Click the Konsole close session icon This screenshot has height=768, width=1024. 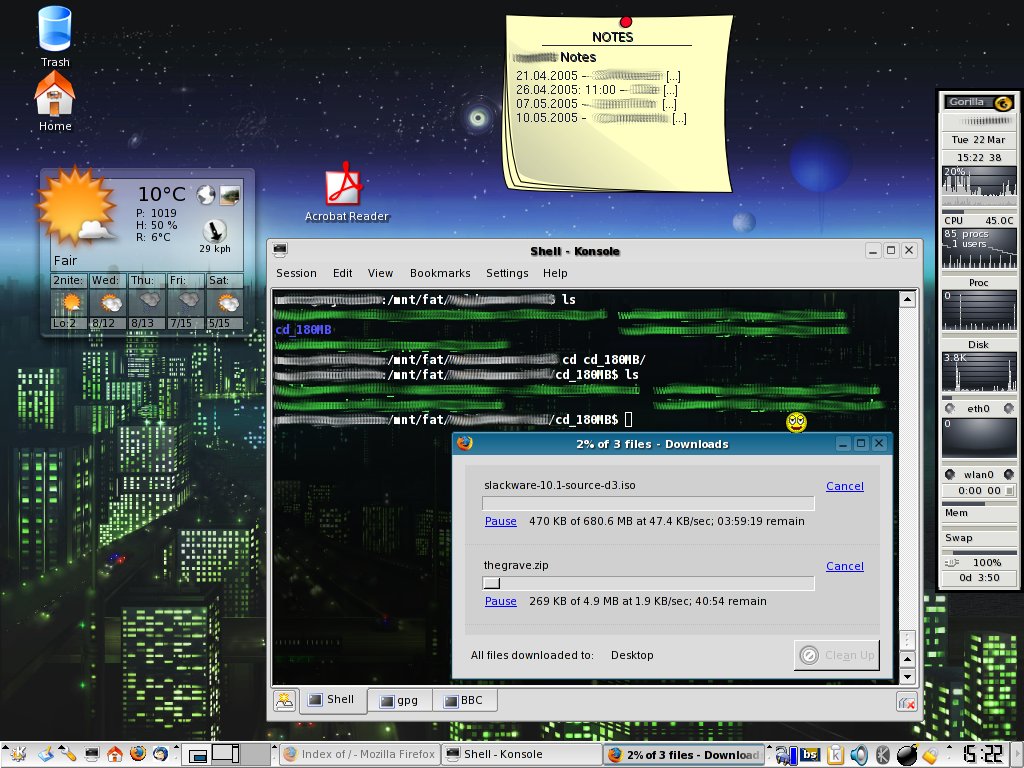[x=906, y=702]
